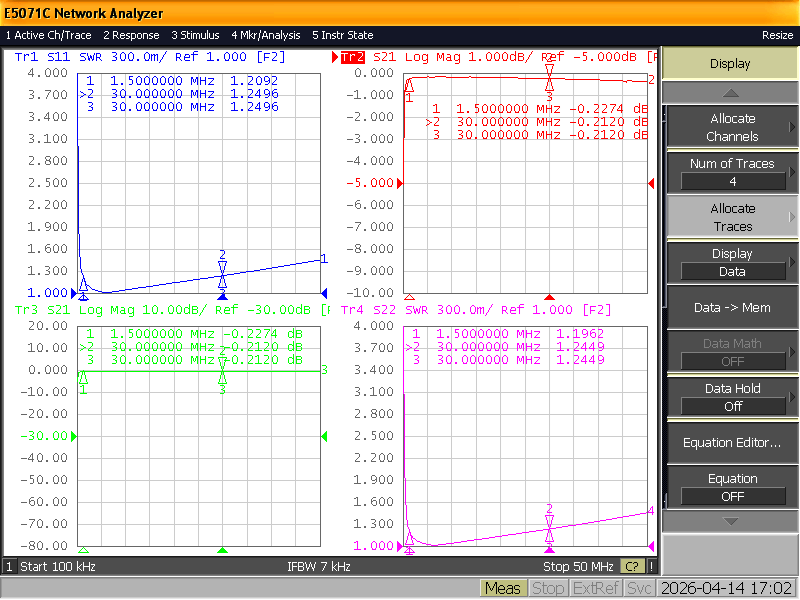Click Tr3 filled green marker triangle on x-axis
The image size is (800, 600).
click(222, 550)
